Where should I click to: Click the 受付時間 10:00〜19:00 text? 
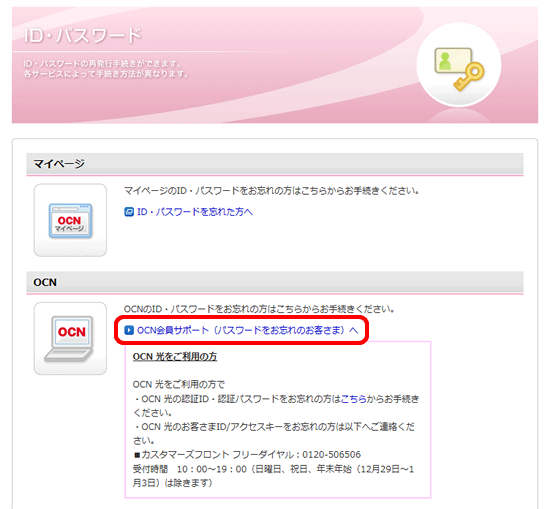coord(189,469)
